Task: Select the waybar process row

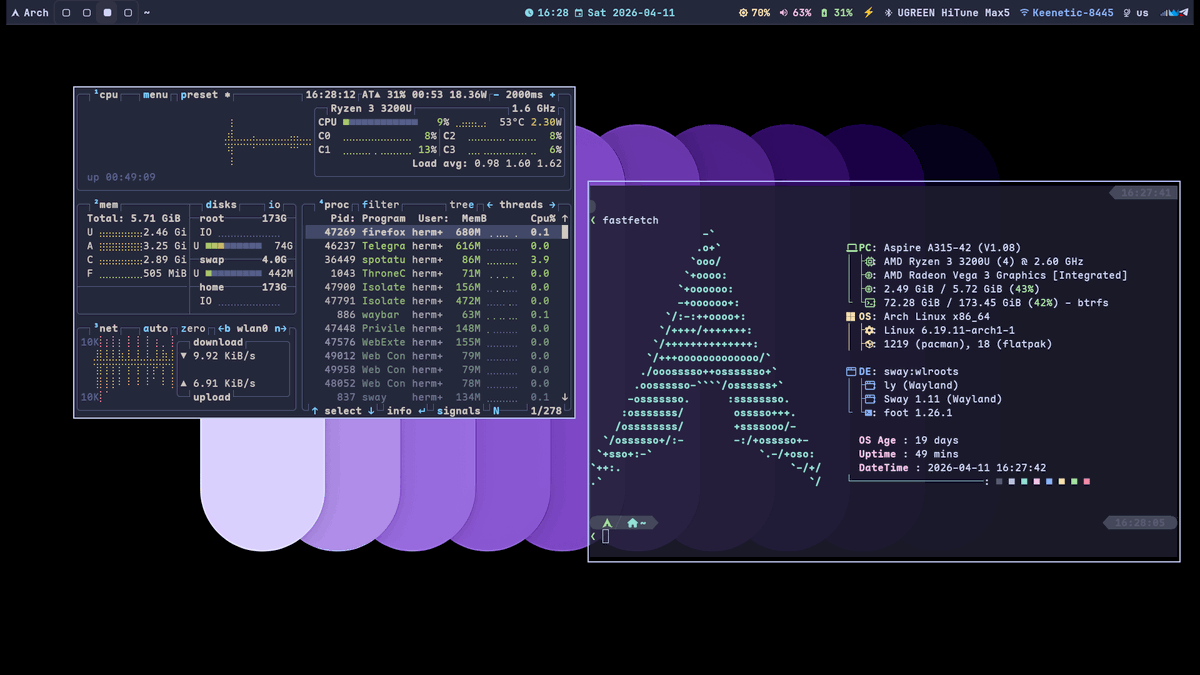Action: pos(433,314)
